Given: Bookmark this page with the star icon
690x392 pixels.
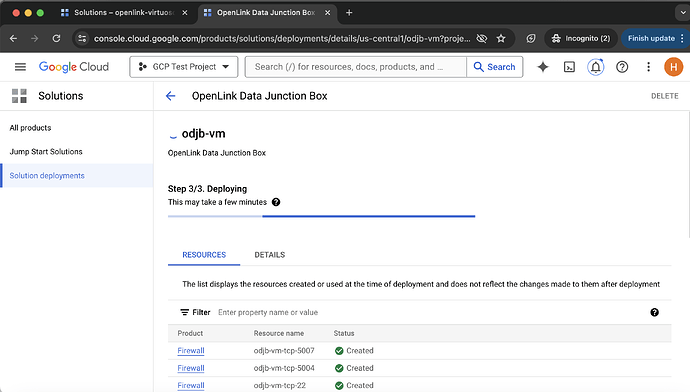Looking at the screenshot, I should pyautogui.click(x=501, y=39).
